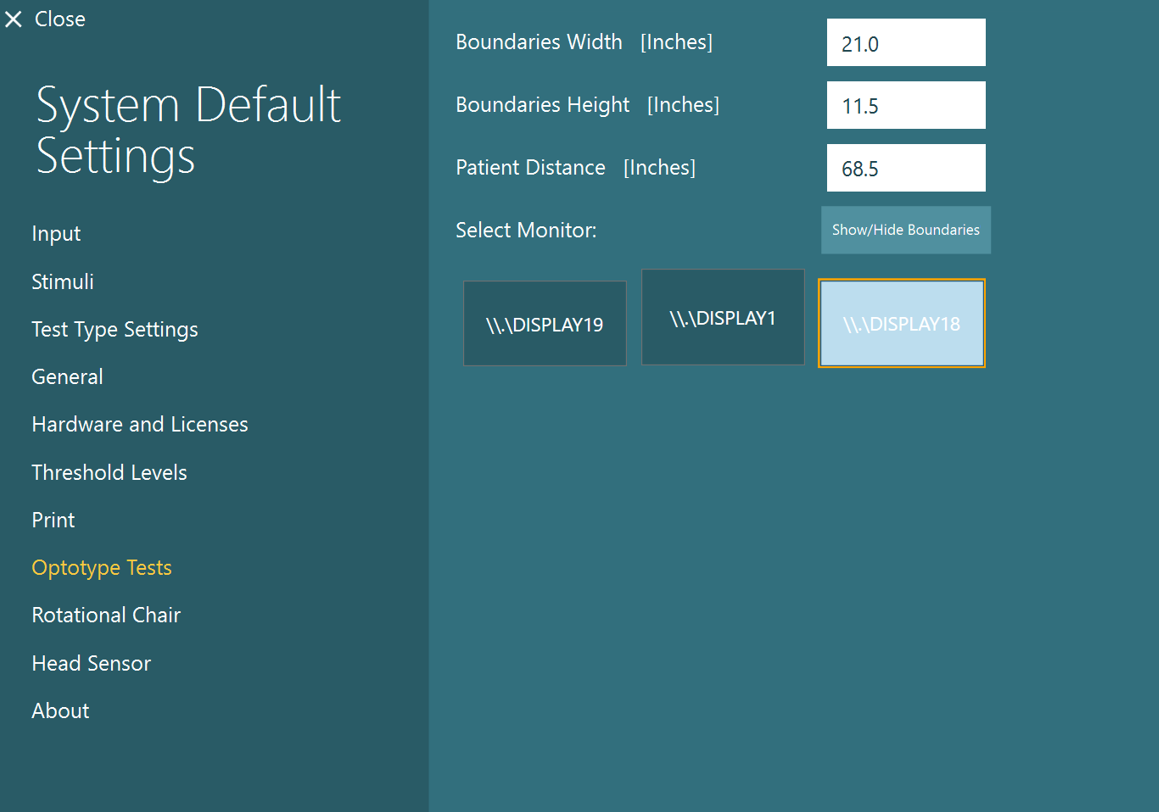Go to Stimuli settings

[x=63, y=282]
